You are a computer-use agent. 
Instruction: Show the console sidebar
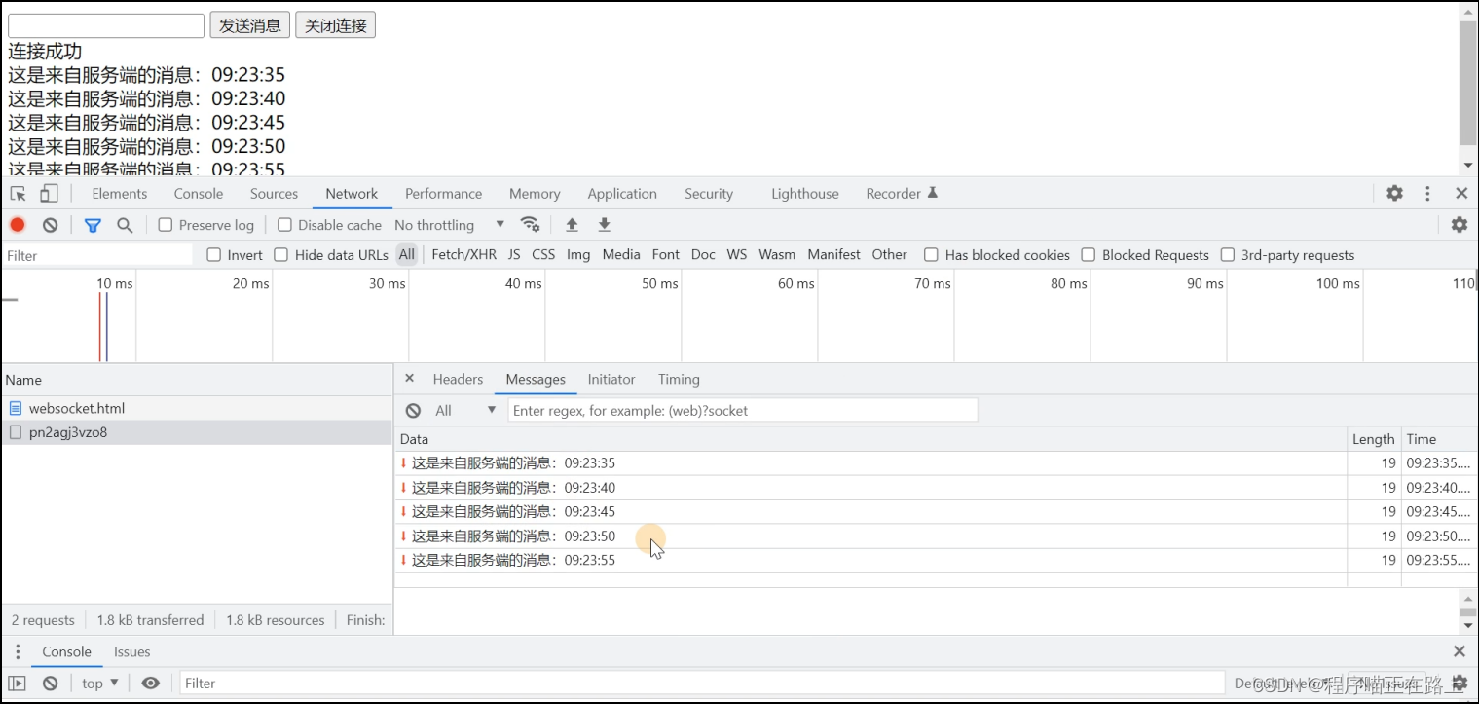(17, 683)
